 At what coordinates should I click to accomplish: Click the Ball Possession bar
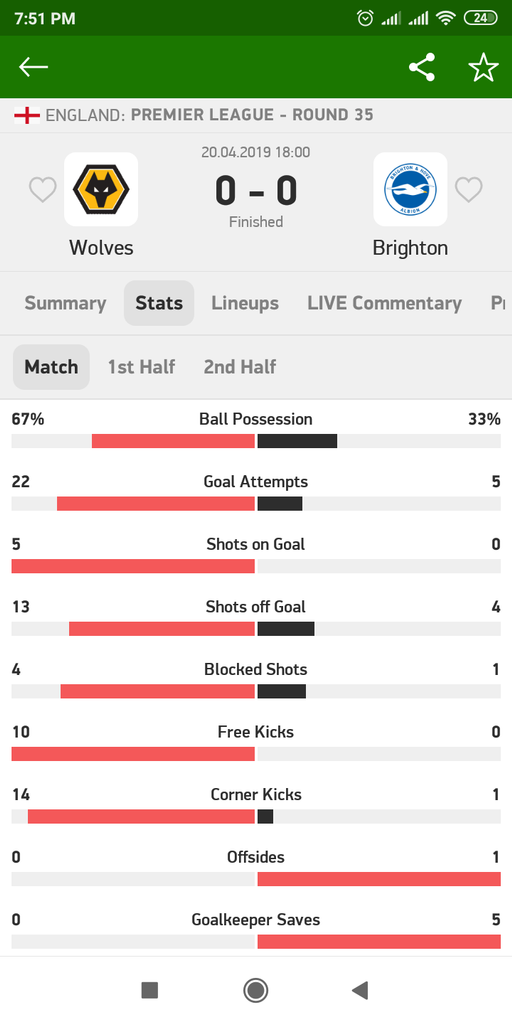coord(256,441)
